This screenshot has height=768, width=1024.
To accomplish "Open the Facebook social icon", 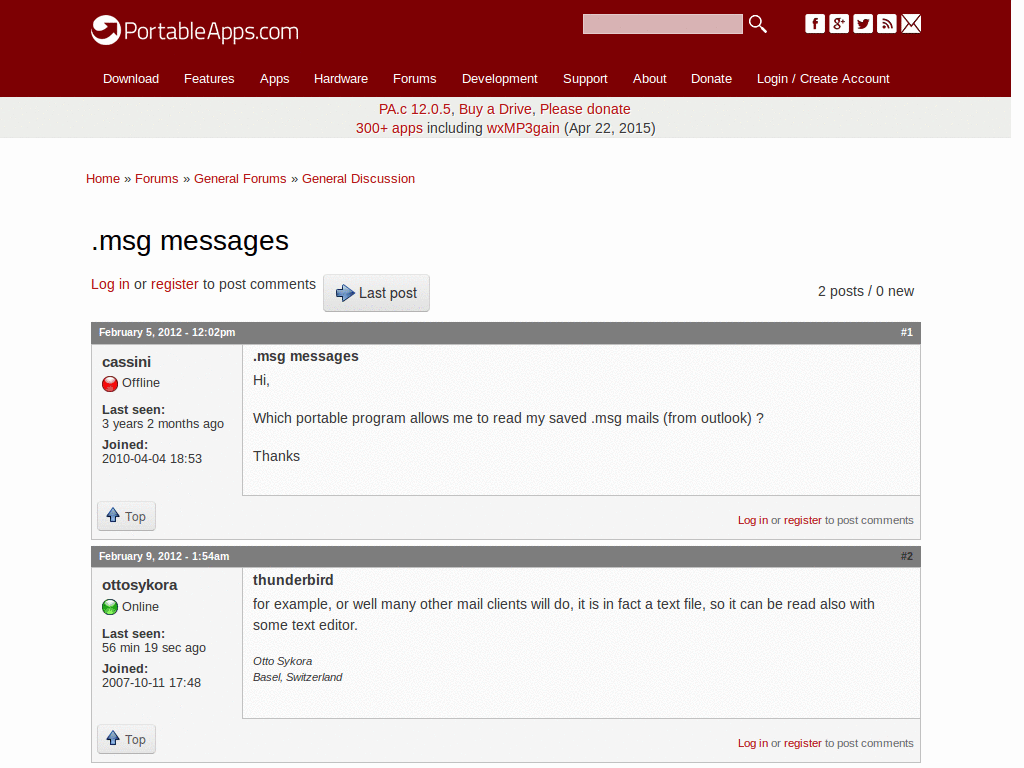I will (x=814, y=24).
